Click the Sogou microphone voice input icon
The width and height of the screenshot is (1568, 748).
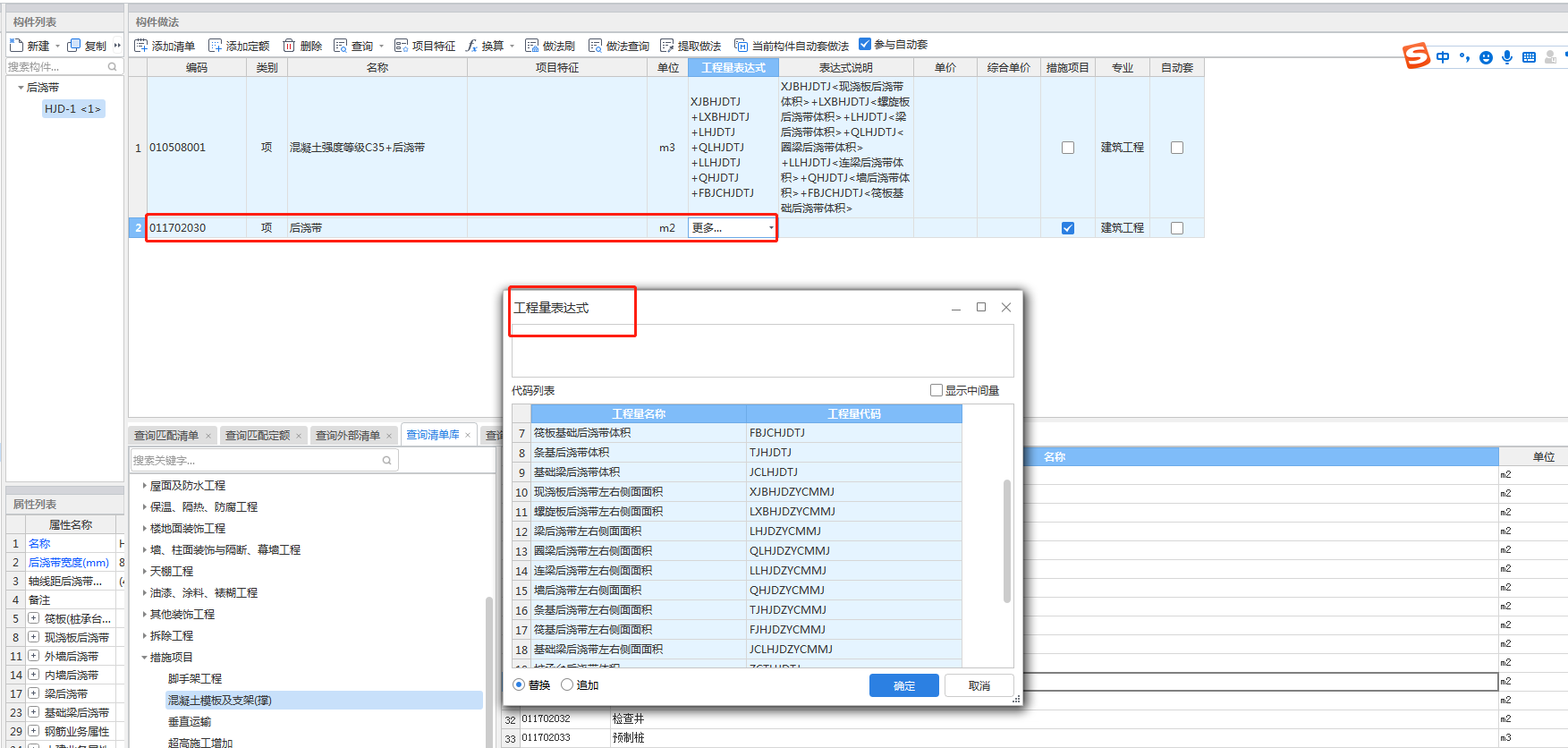(1507, 57)
